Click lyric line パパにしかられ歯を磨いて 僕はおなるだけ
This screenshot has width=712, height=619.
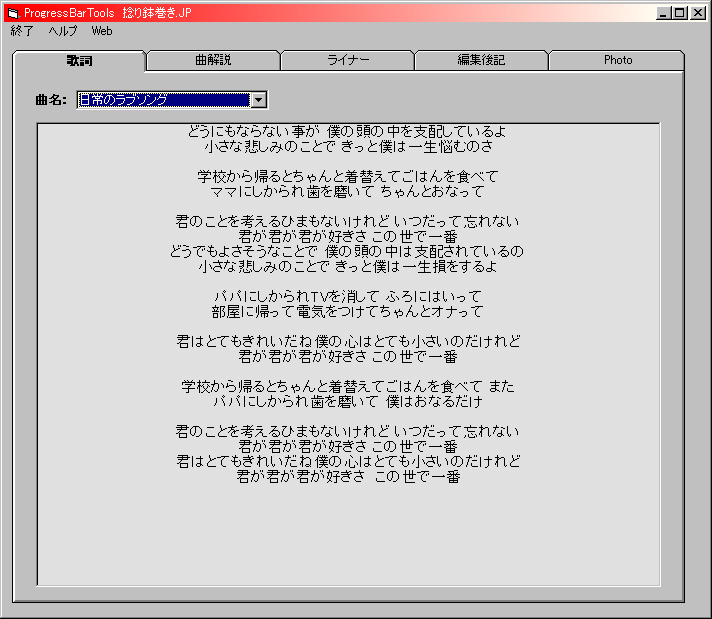coord(348,401)
